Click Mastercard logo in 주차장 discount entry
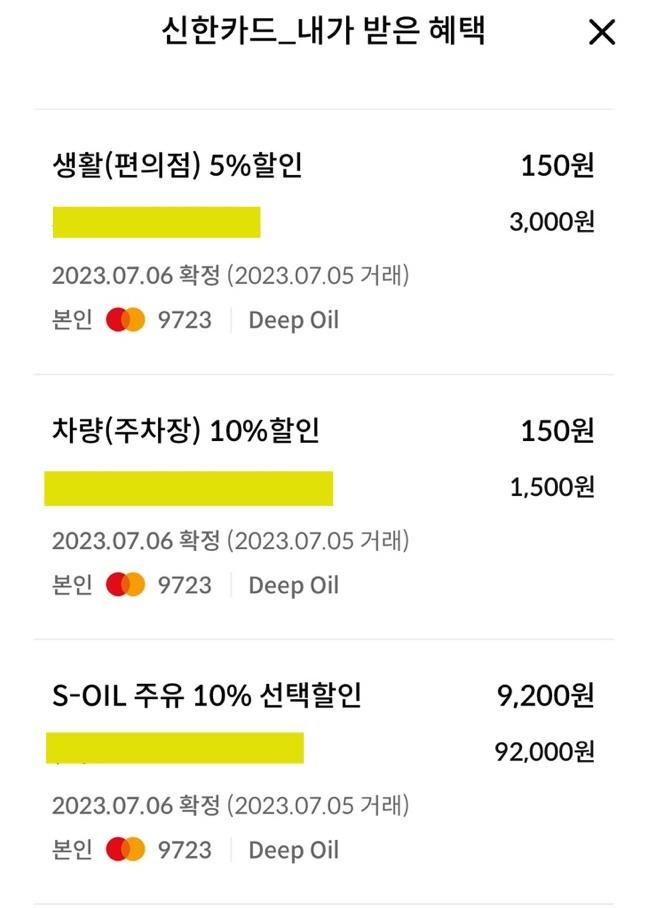The width and height of the screenshot is (657, 908). point(126,585)
